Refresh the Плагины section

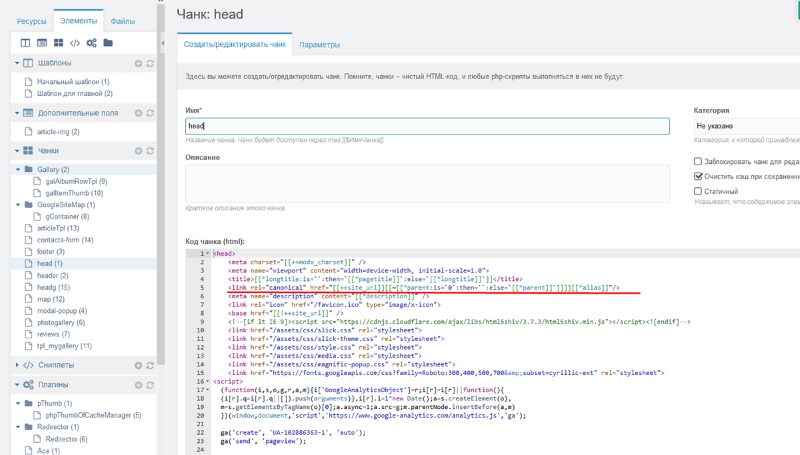tap(150, 385)
